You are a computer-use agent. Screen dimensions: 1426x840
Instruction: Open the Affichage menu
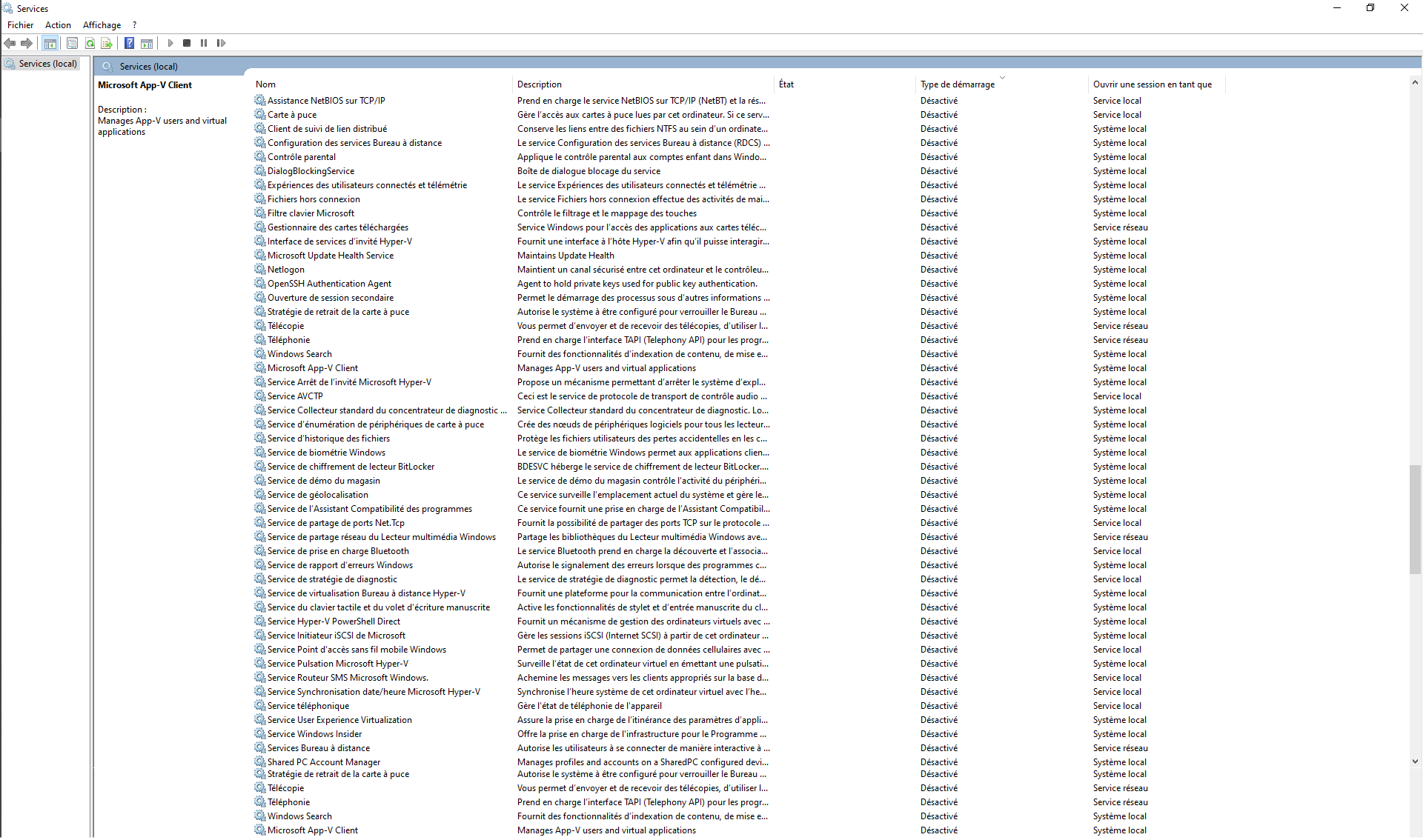click(x=102, y=25)
